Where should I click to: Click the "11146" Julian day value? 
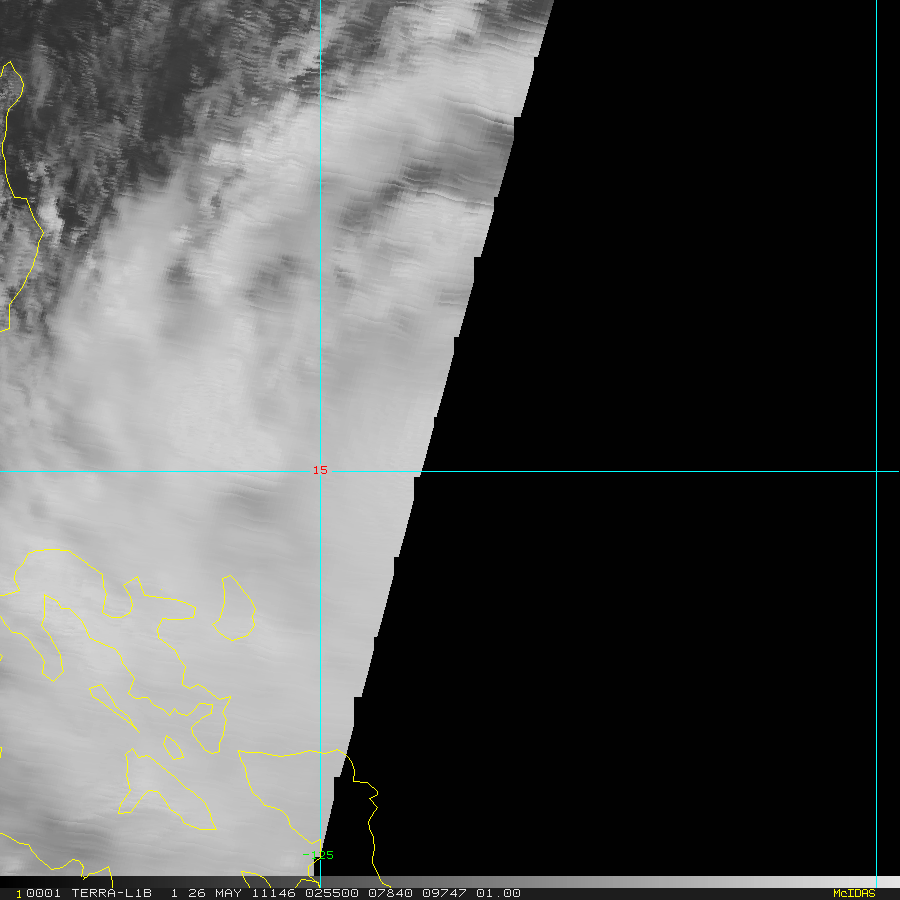(273, 893)
